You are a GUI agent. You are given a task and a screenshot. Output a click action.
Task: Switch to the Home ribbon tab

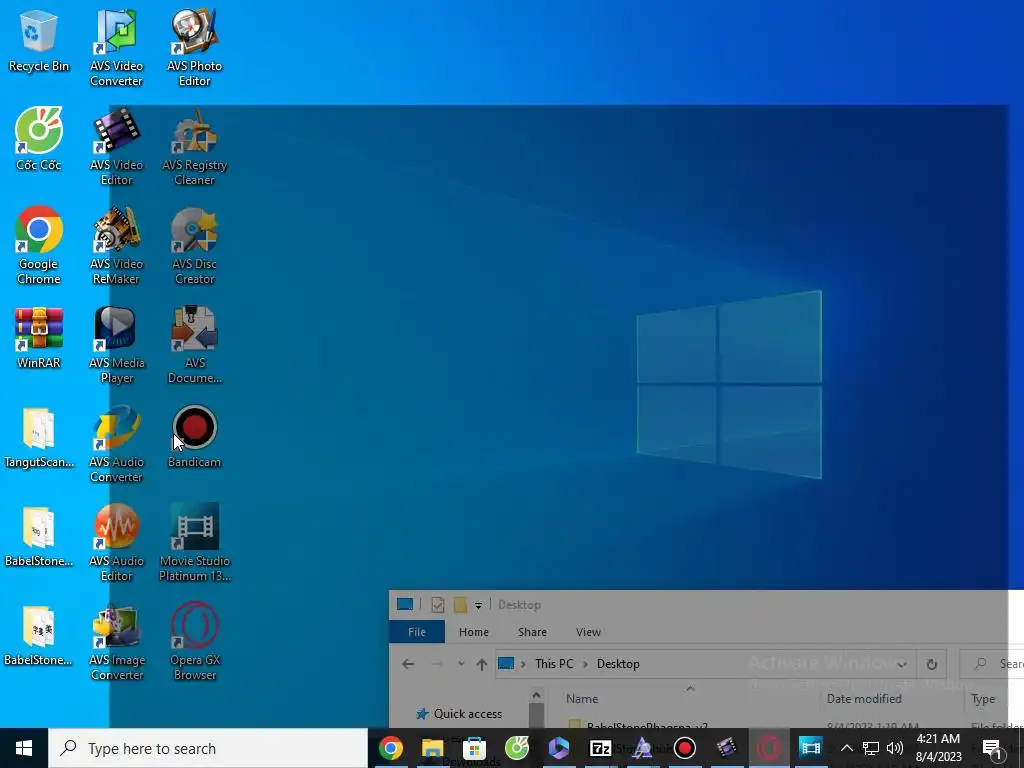(x=473, y=632)
